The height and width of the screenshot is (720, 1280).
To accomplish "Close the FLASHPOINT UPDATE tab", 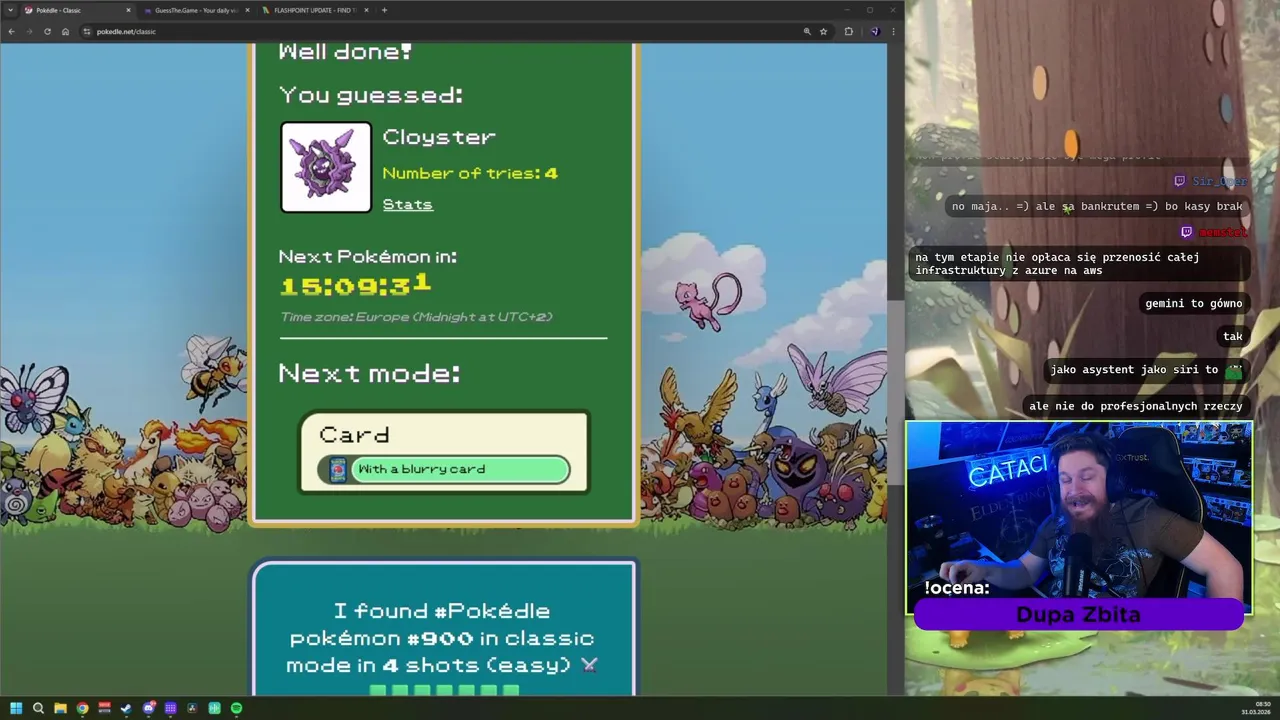I will coord(366,10).
